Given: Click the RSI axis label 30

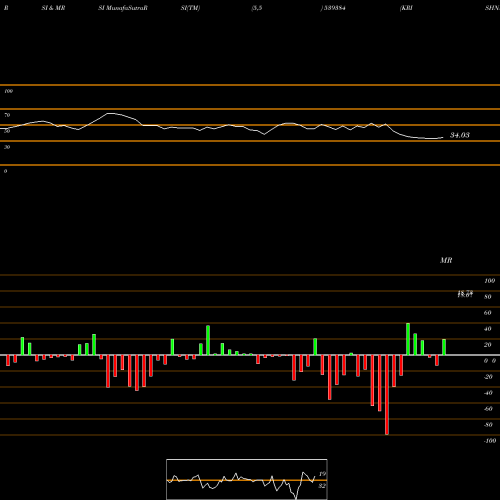Looking at the screenshot, I should (7, 147).
